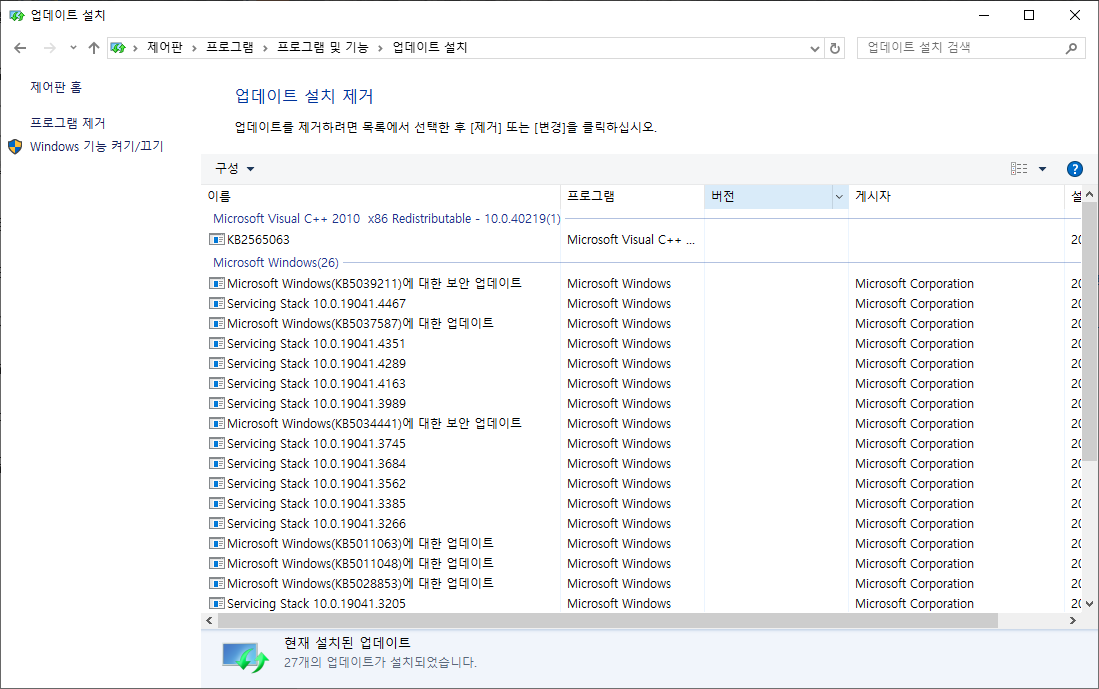Click the installed updates details pane icon
1099x689 pixels.
tap(245, 657)
